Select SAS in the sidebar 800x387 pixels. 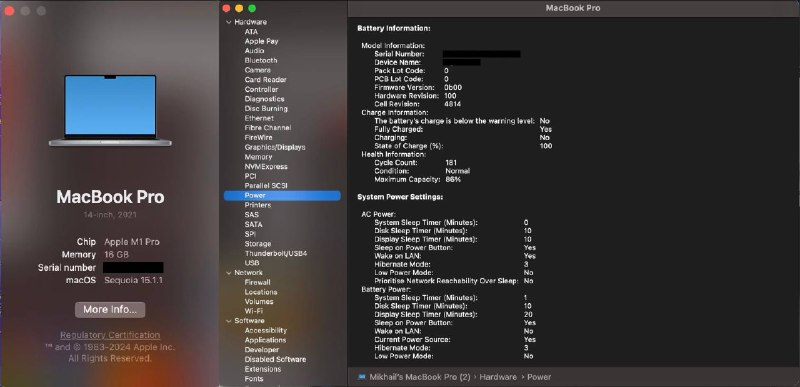point(252,215)
